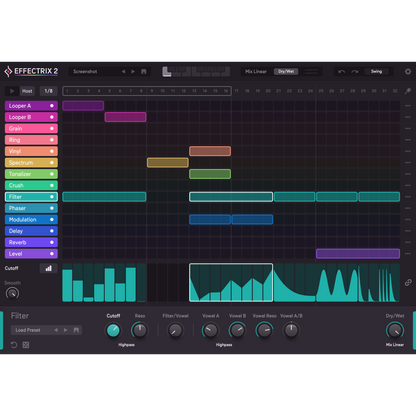Toggle the Phaser effect on/off dot
Screen dimensions: 416x416
pyautogui.click(x=52, y=208)
